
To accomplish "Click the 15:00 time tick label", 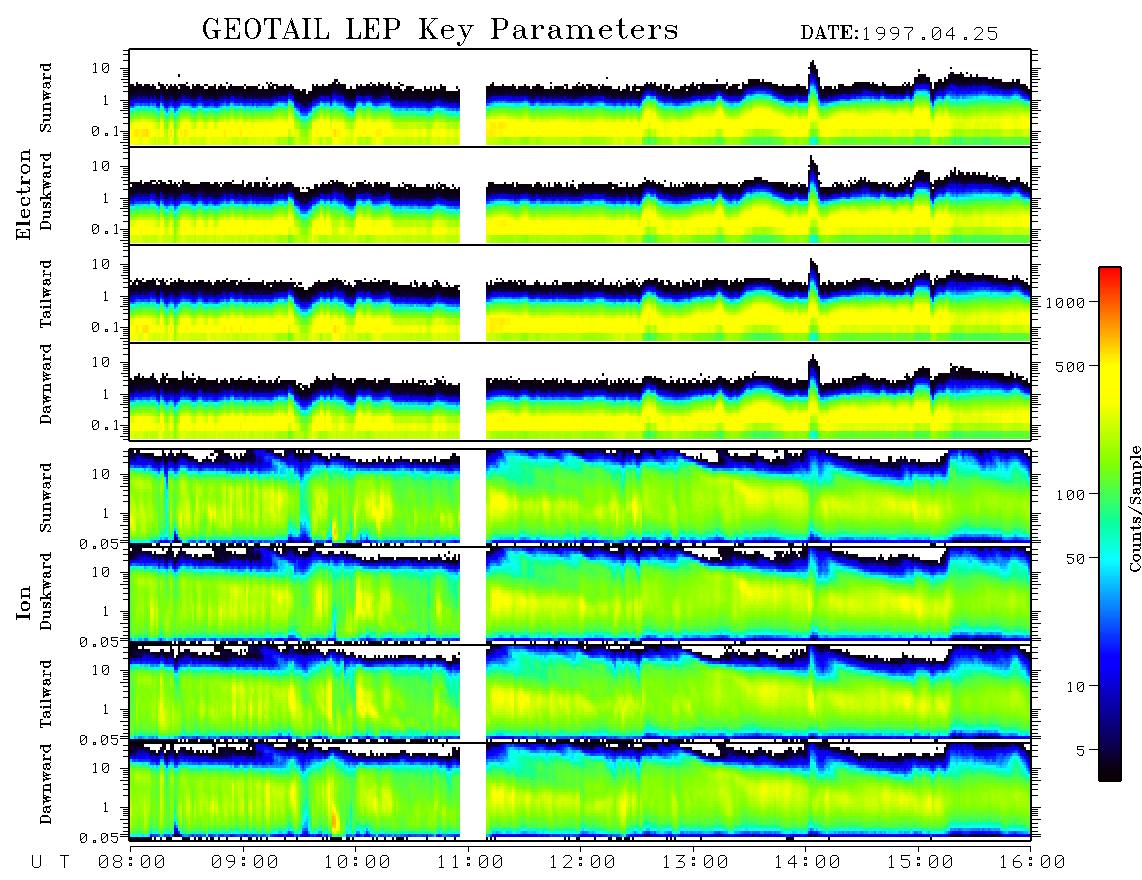I will tap(920, 862).
